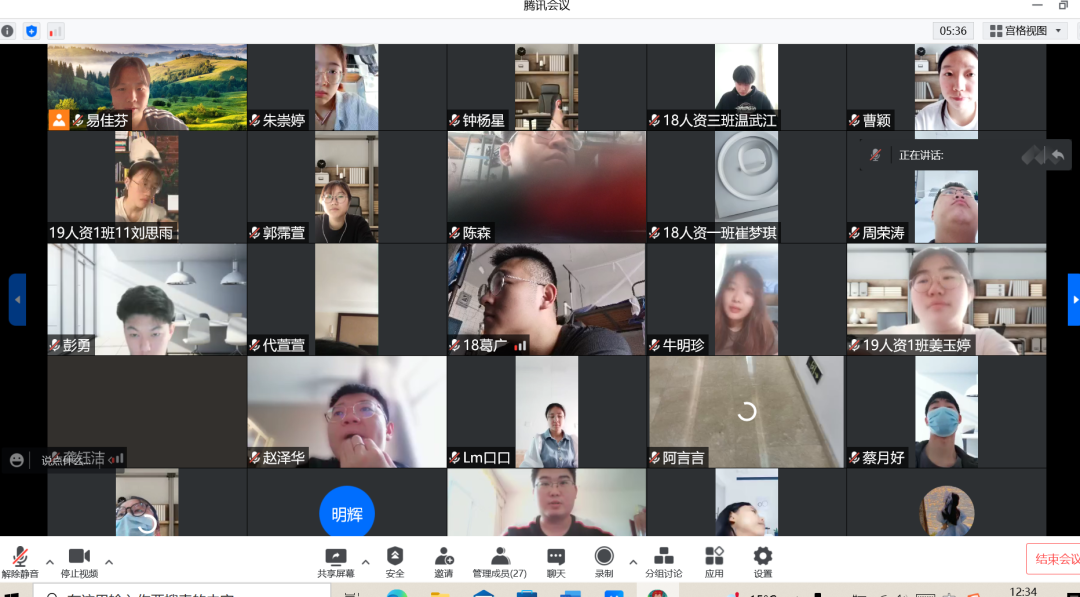Expand video options arrow beside camera
This screenshot has height=597, width=1080.
(109, 561)
